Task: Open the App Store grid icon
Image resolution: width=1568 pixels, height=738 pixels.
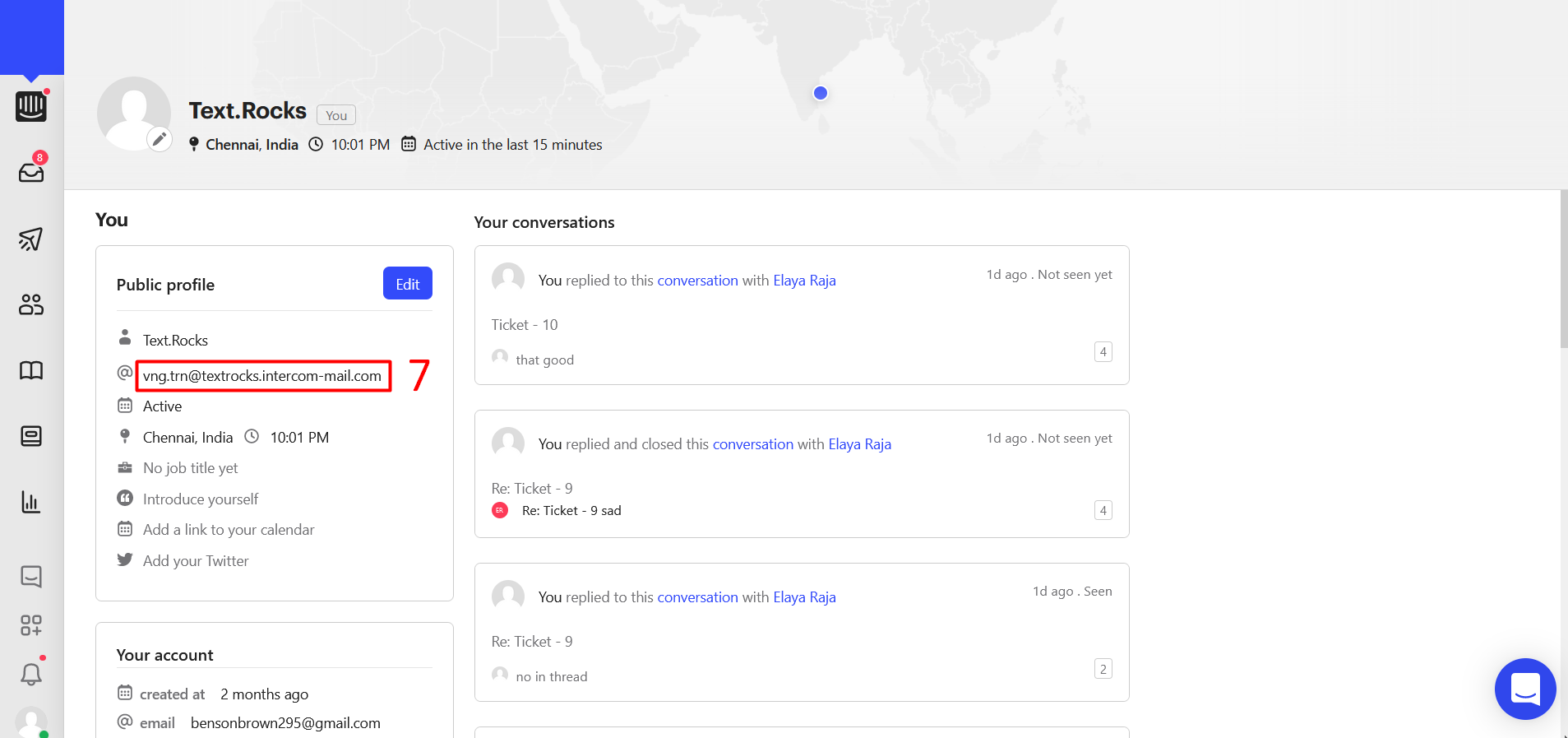Action: coord(31,625)
